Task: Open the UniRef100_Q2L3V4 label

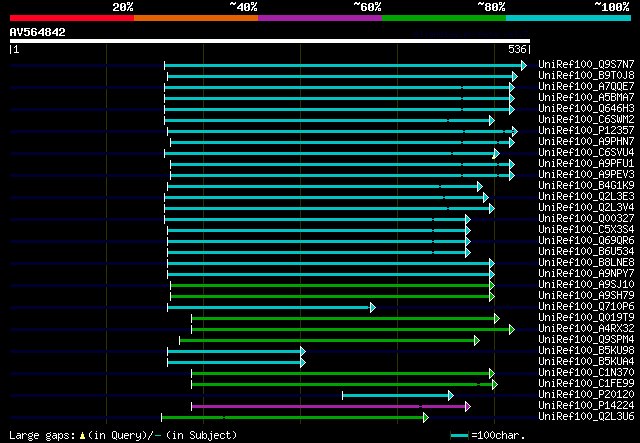Action: [586, 207]
